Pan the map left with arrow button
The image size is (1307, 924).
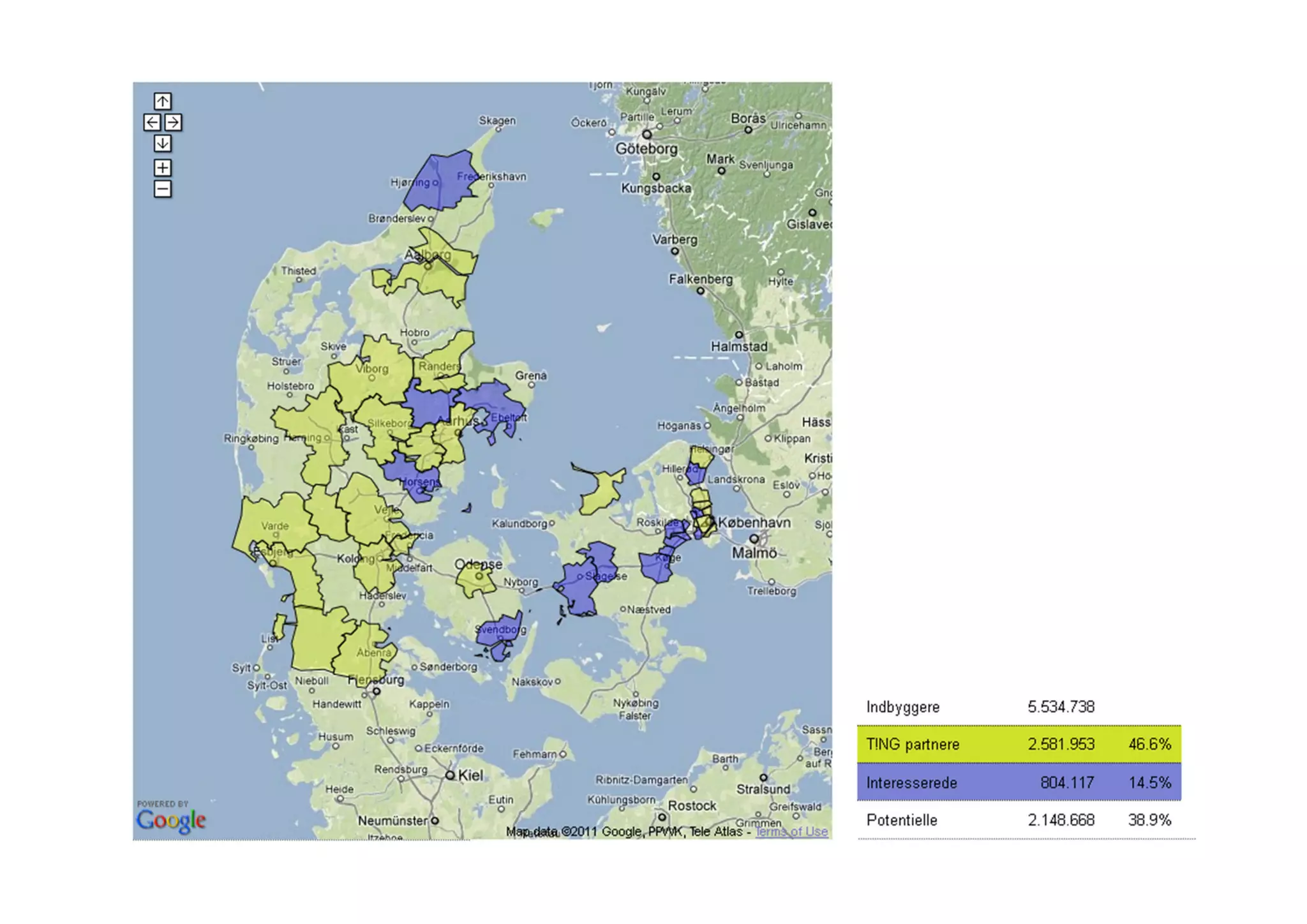(x=152, y=123)
